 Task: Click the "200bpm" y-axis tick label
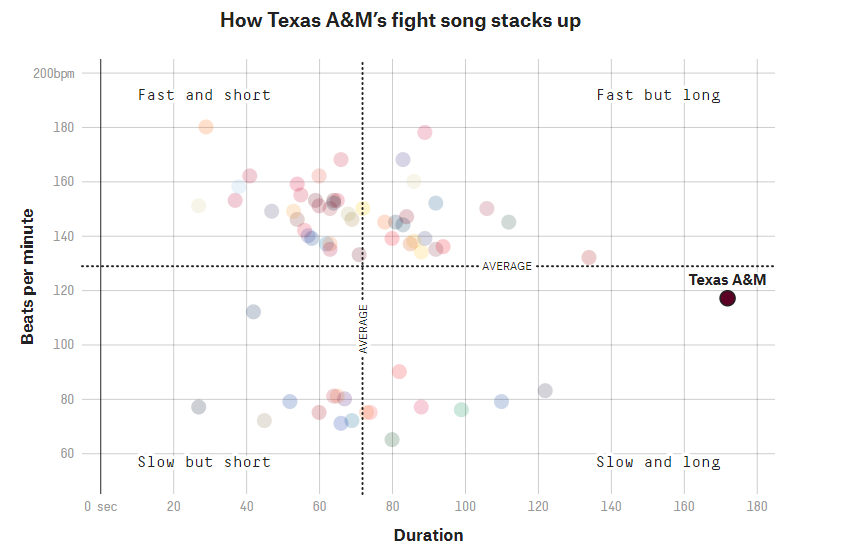54,74
